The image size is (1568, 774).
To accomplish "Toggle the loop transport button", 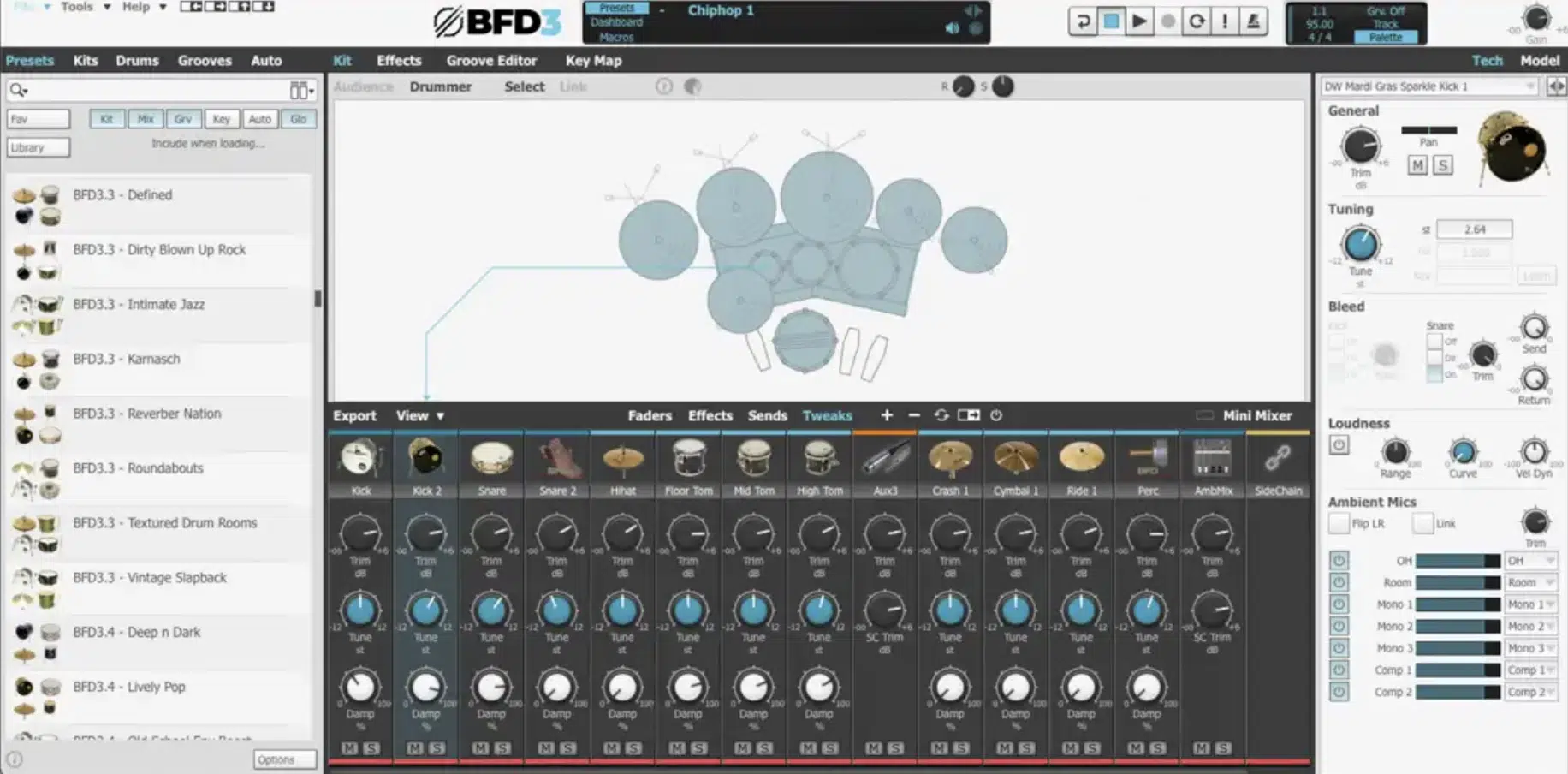I will (x=1197, y=21).
